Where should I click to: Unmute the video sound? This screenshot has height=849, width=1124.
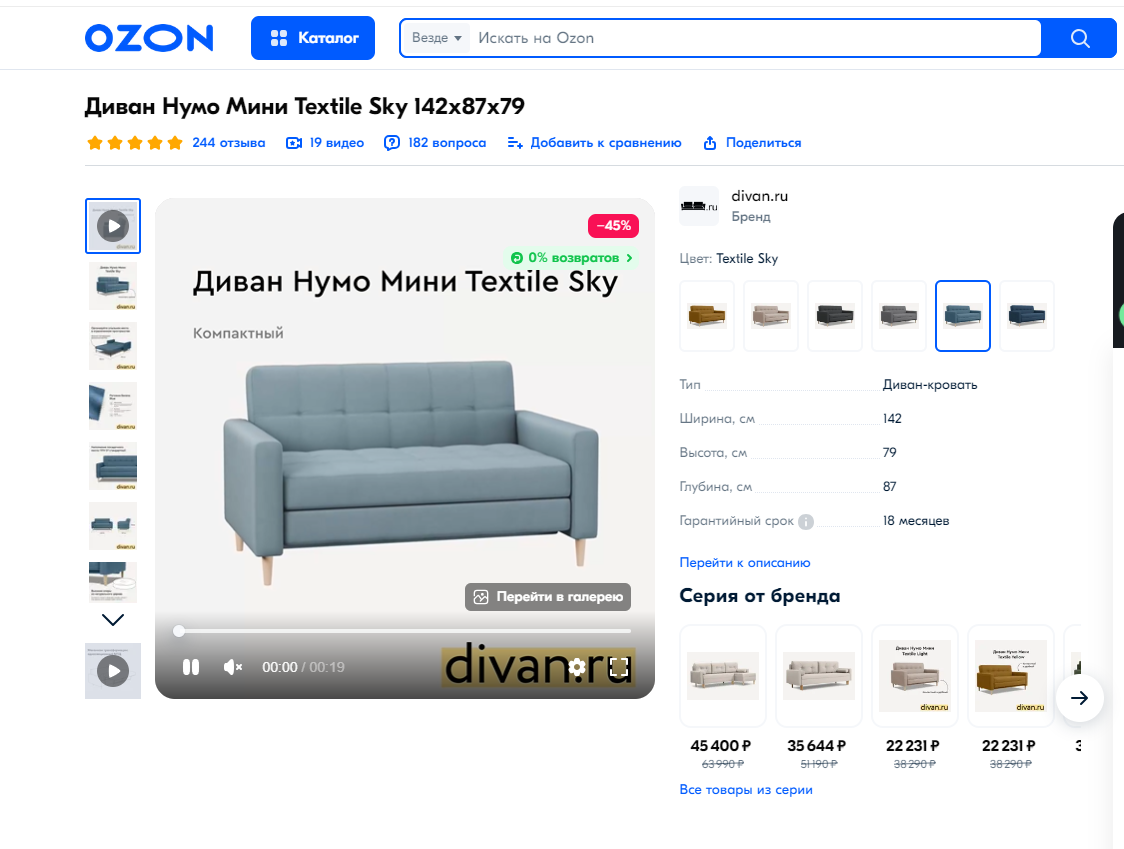click(x=233, y=668)
